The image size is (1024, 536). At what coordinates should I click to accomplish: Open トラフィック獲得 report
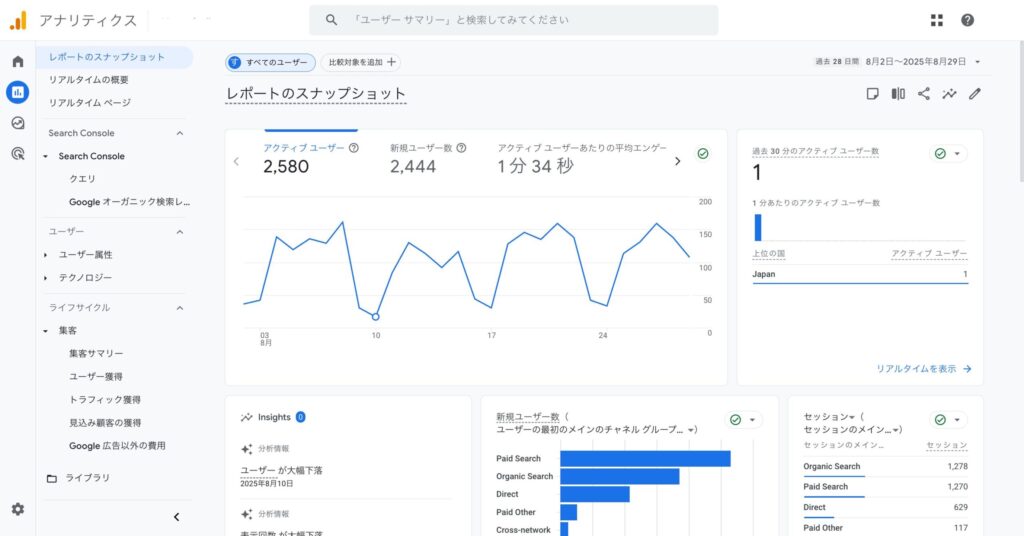point(104,400)
